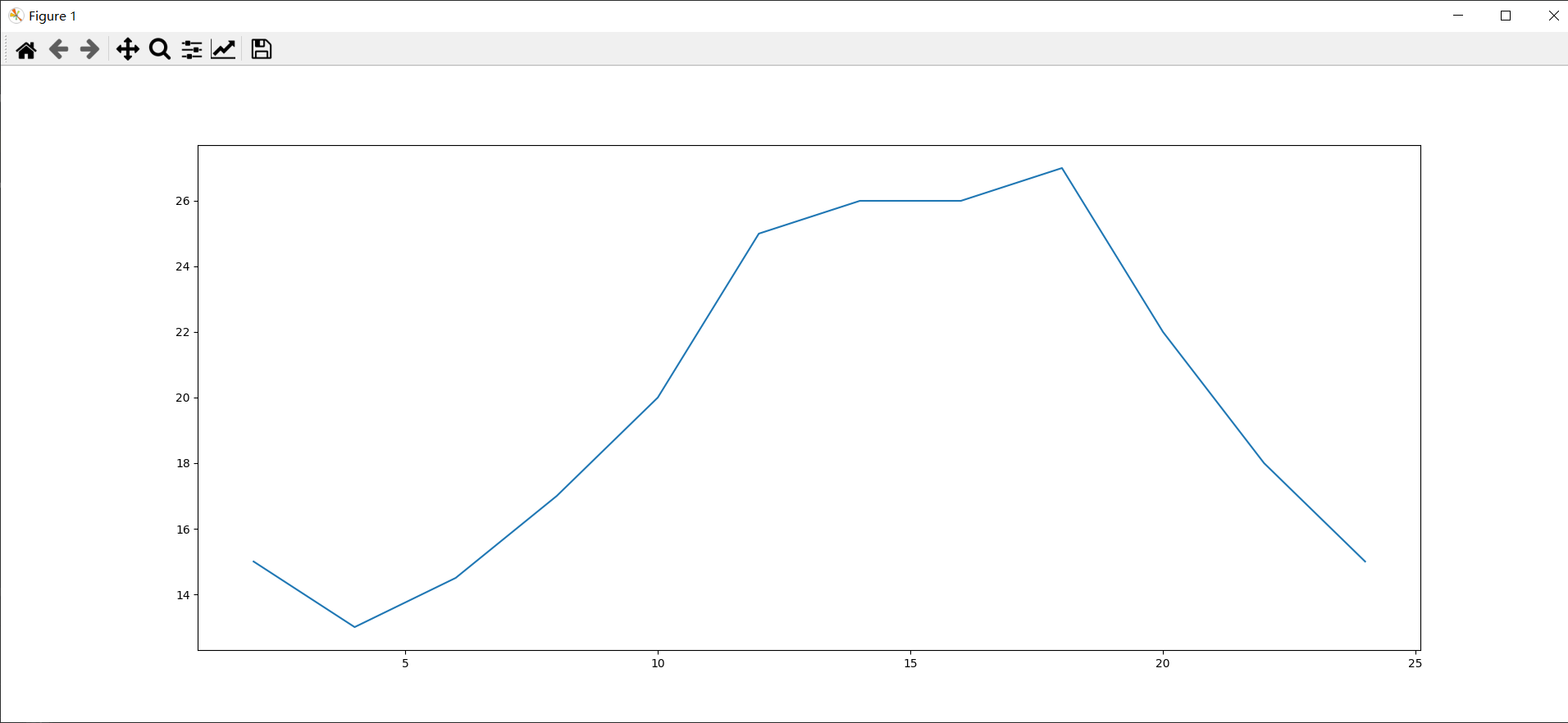
Task: Click the y-axis tick label "14"
Action: (x=182, y=595)
